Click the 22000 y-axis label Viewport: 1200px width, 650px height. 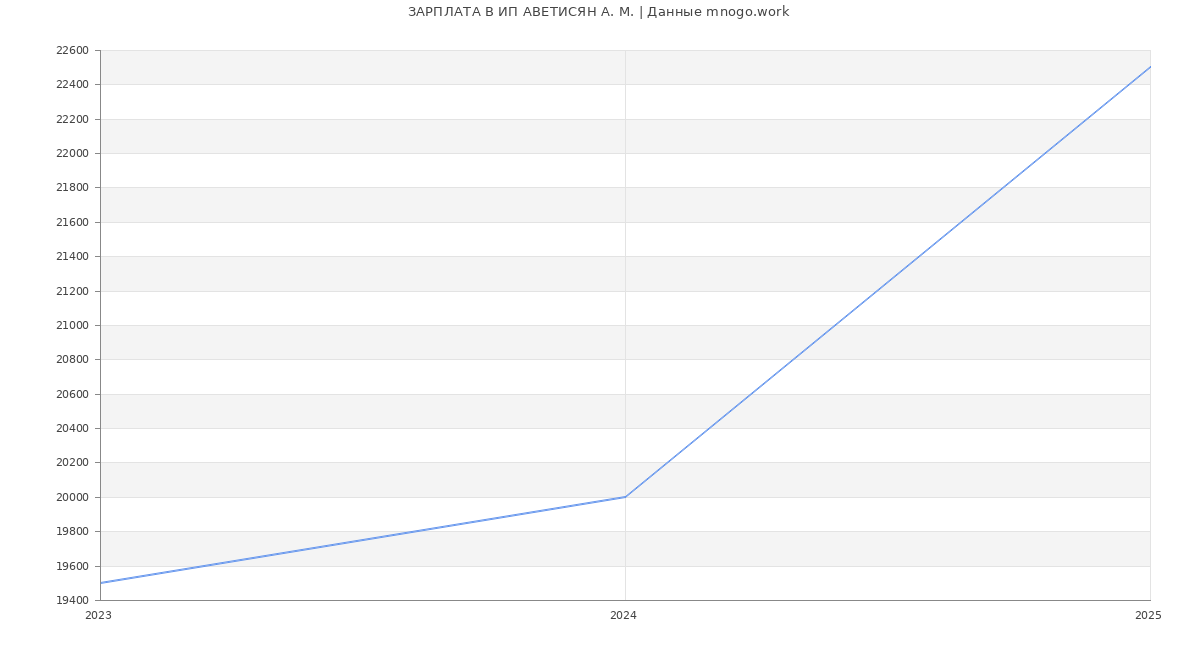72,153
